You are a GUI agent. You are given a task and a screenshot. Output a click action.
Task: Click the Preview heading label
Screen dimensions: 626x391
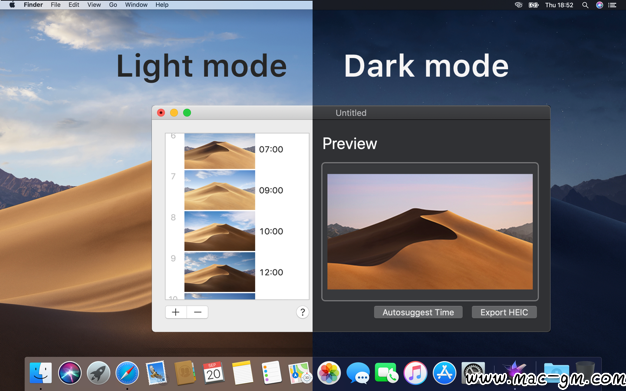point(349,144)
